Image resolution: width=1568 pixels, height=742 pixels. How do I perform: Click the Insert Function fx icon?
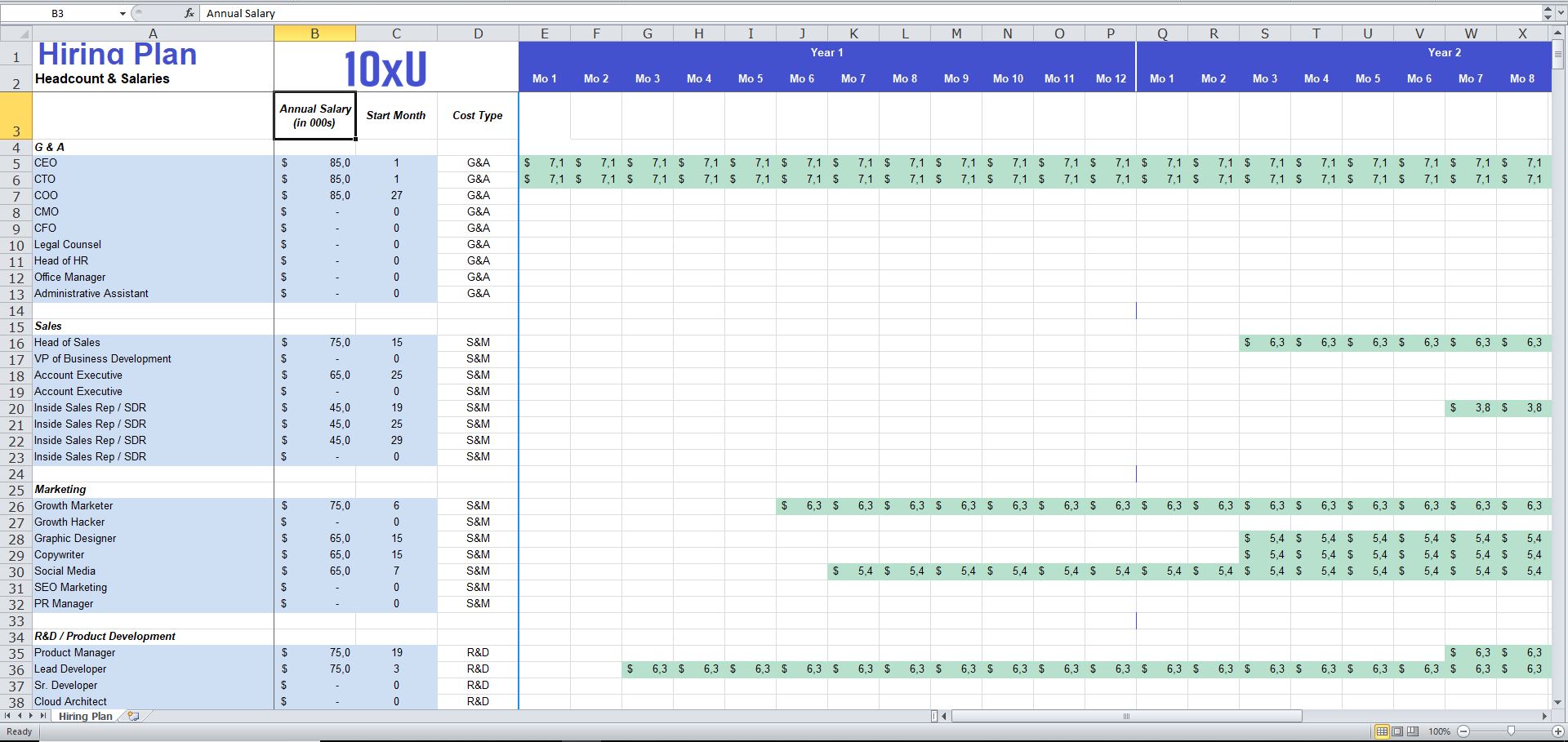189,13
